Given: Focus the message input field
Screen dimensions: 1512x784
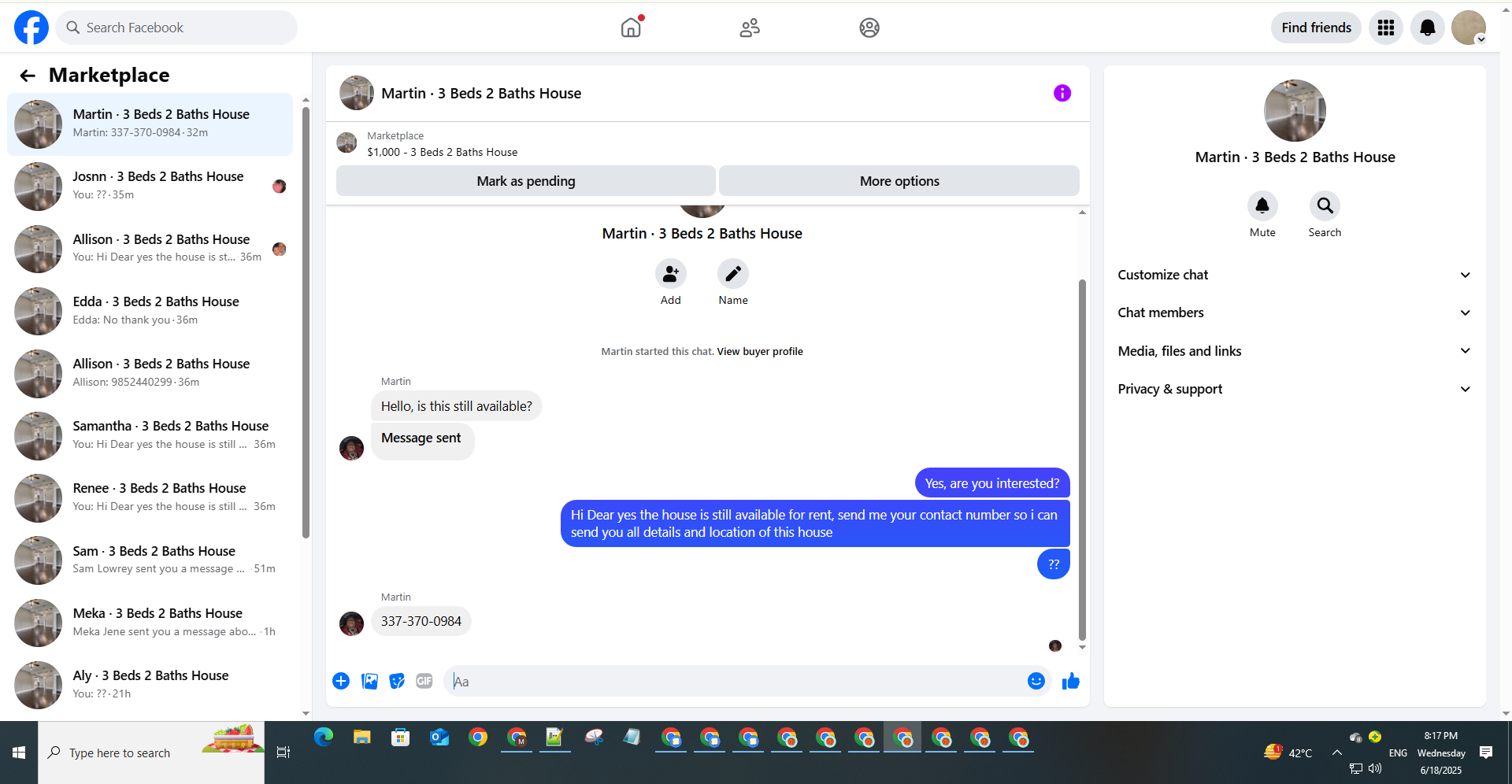Looking at the screenshot, I should (736, 682).
